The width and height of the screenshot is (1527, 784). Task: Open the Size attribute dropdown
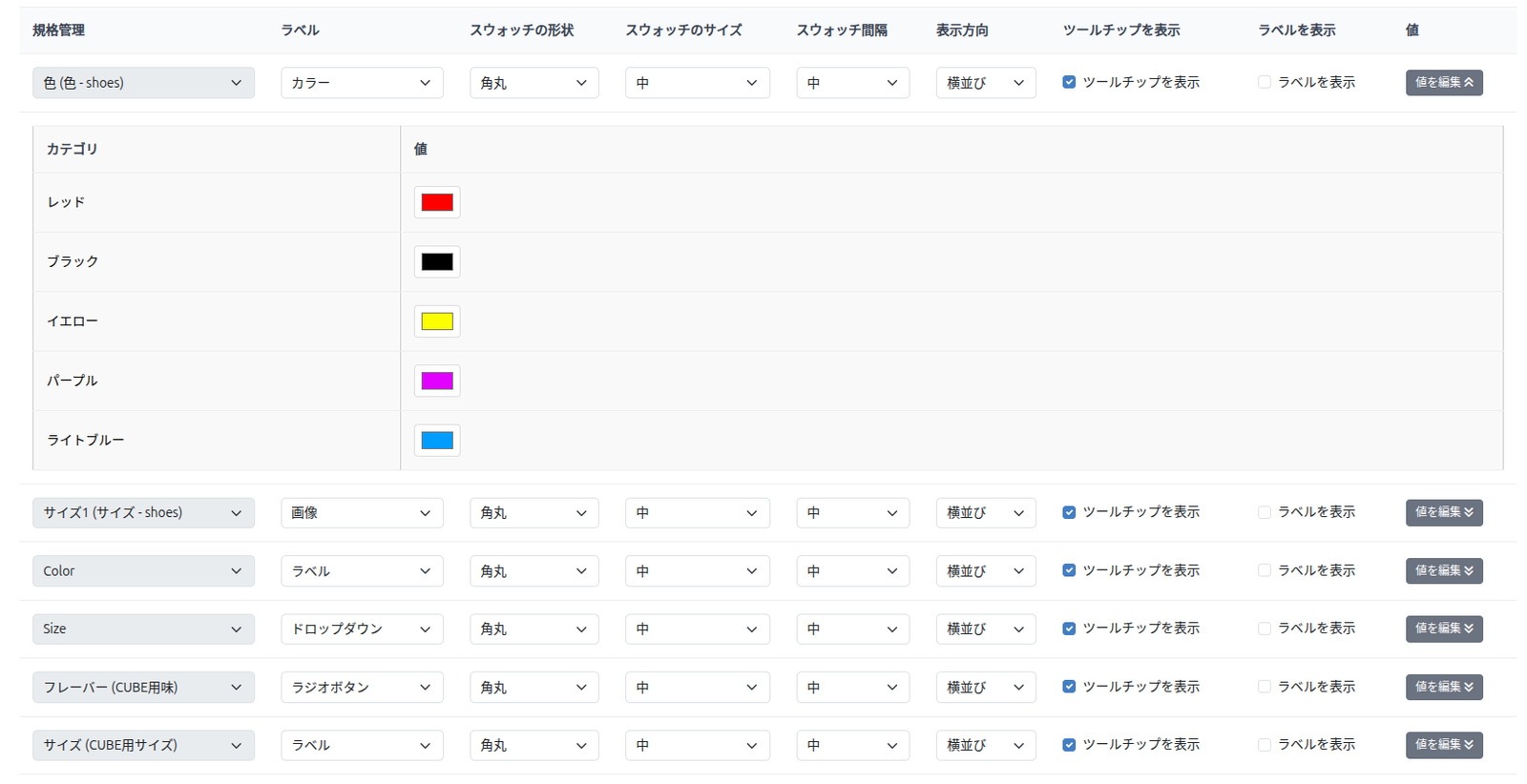(x=143, y=629)
